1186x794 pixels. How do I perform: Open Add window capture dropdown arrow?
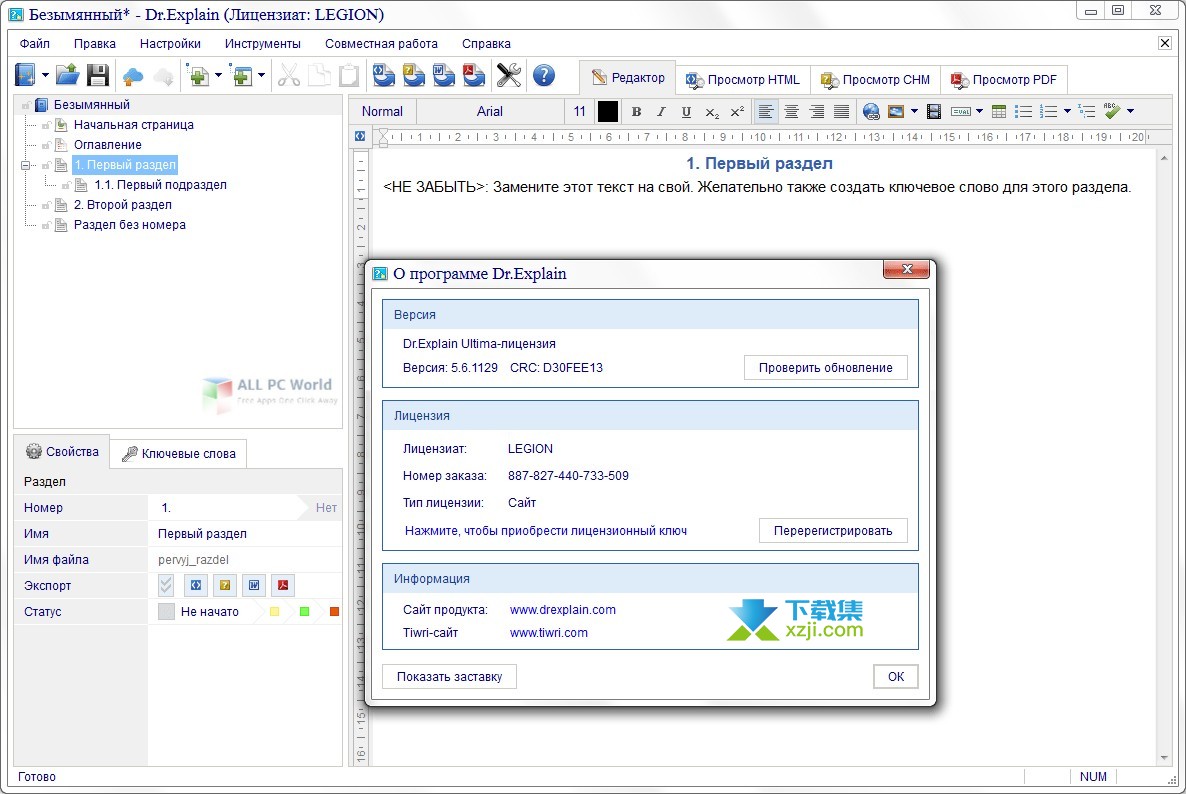point(262,76)
